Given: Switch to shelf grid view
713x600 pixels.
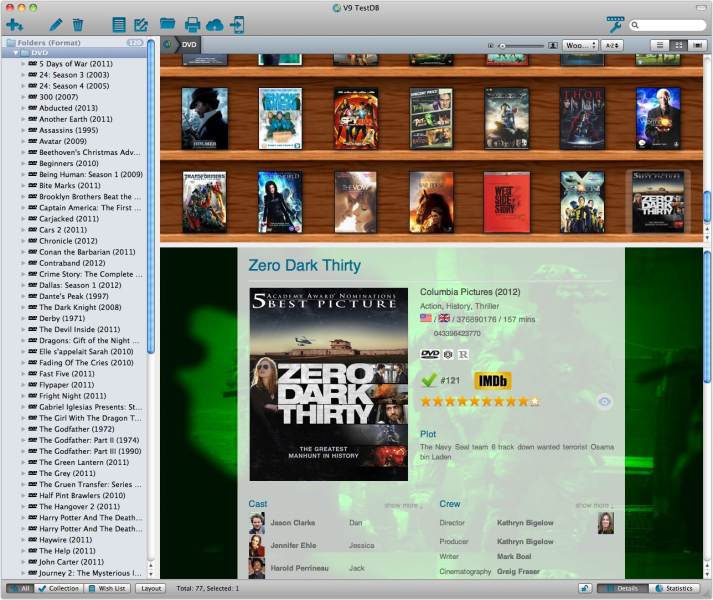Looking at the screenshot, I should [678, 45].
